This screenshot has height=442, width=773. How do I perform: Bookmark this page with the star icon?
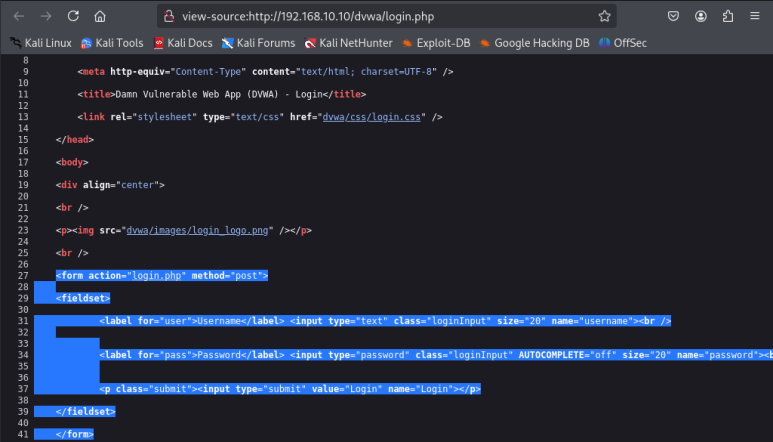[604, 16]
